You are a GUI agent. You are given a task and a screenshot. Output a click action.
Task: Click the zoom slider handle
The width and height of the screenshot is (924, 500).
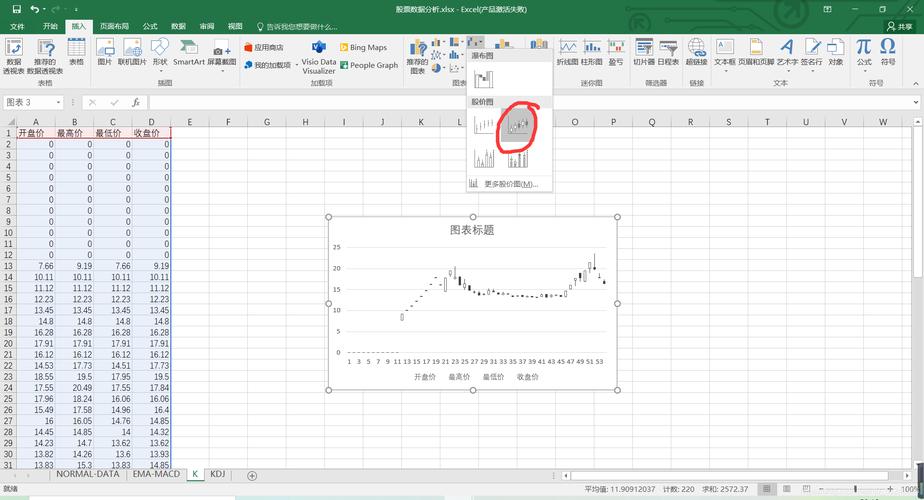(x=855, y=489)
